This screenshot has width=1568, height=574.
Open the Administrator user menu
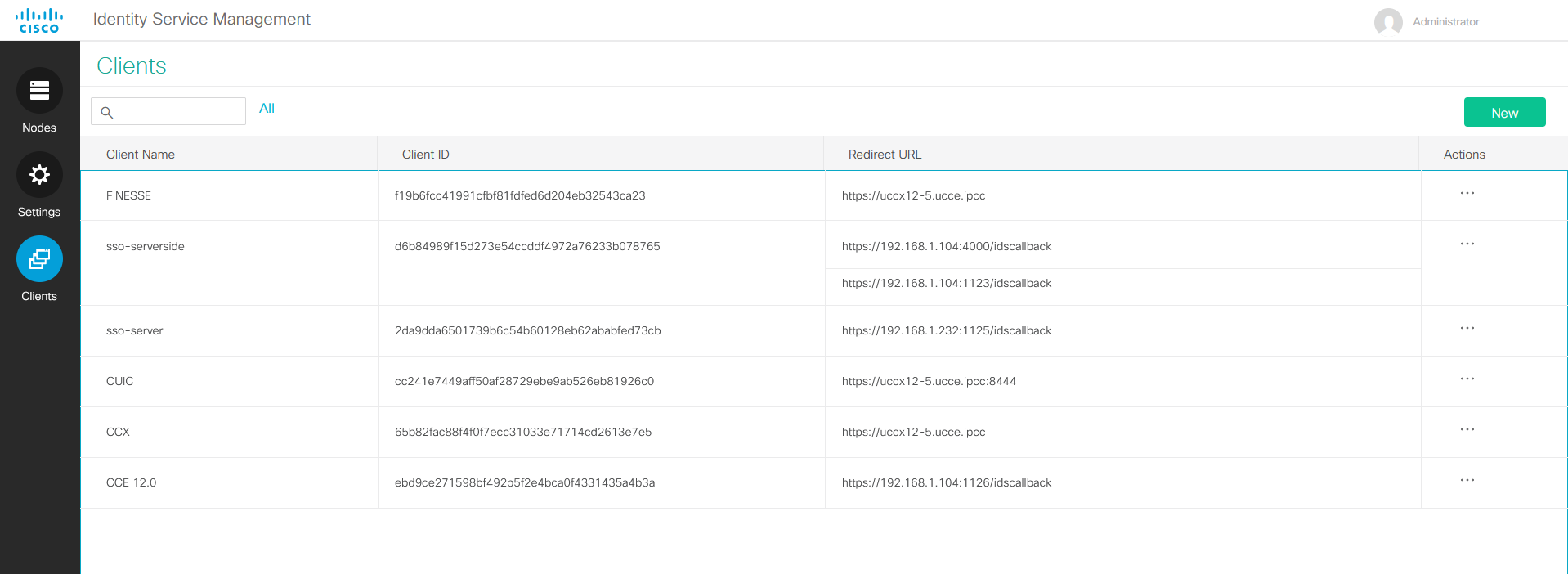coord(1445,22)
